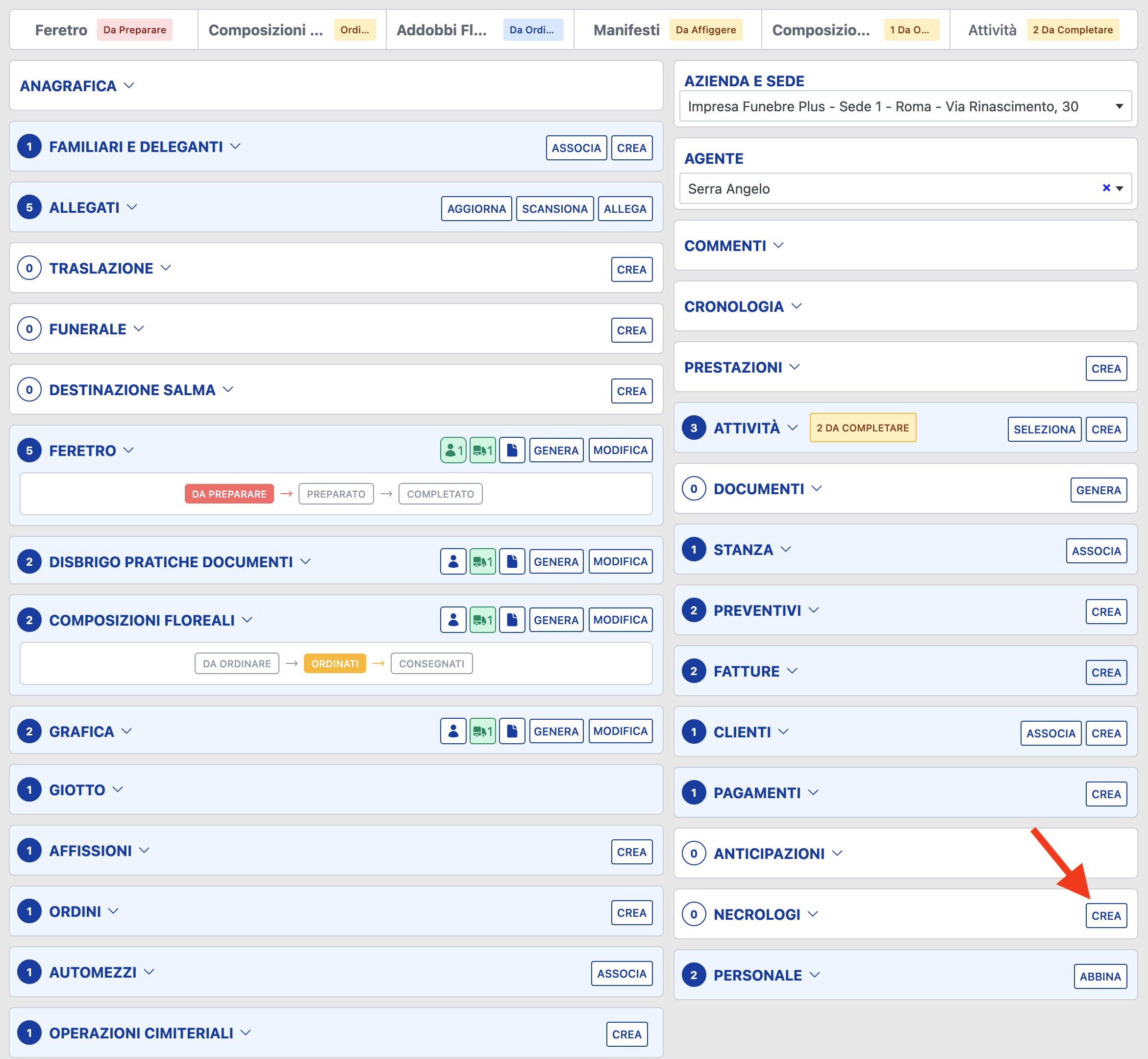1148x1059 pixels.
Task: Click the truck icon in Feretro row
Action: [x=482, y=451]
